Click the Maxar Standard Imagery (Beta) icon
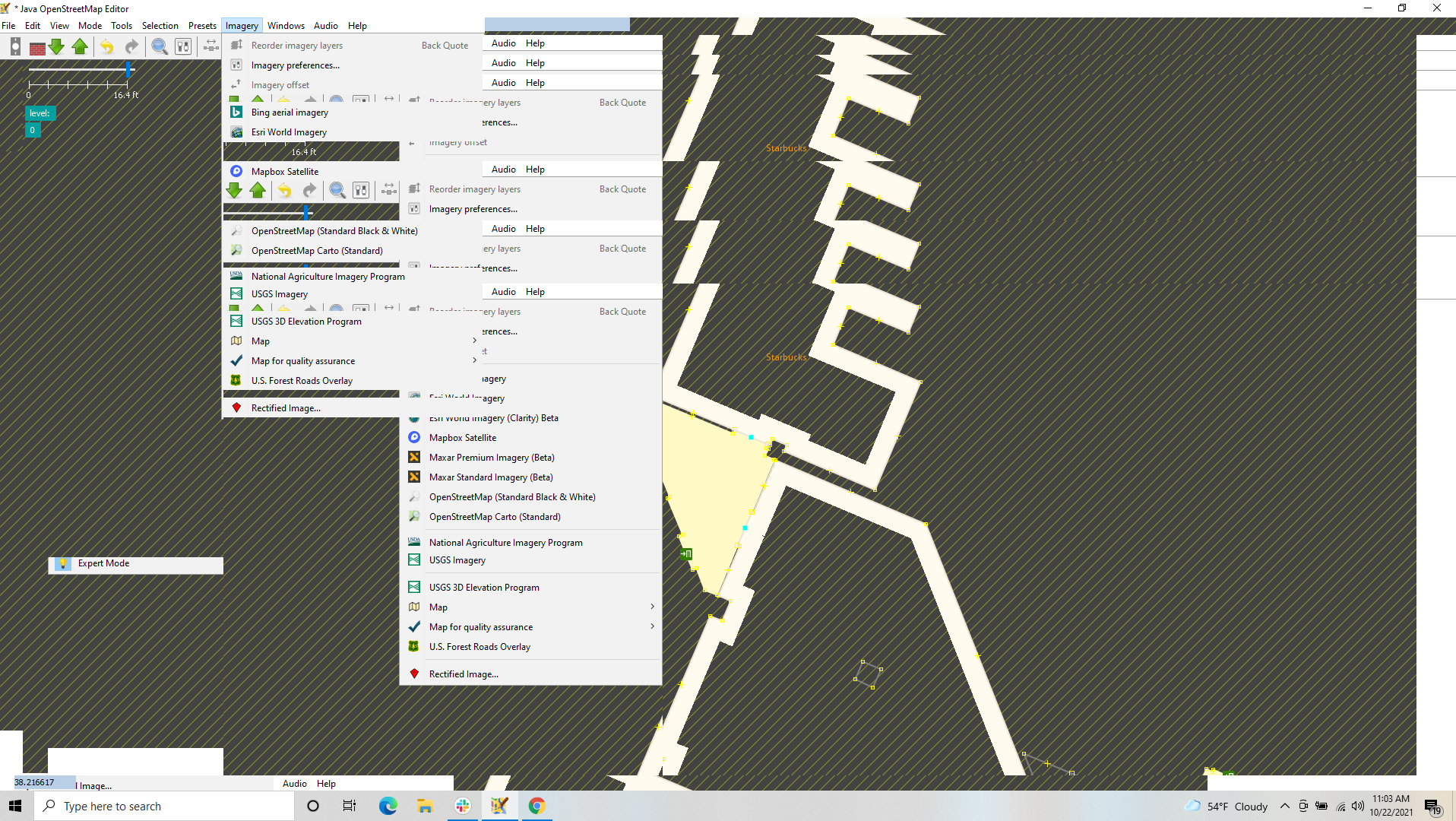This screenshot has height=821, width=1456. (x=414, y=477)
